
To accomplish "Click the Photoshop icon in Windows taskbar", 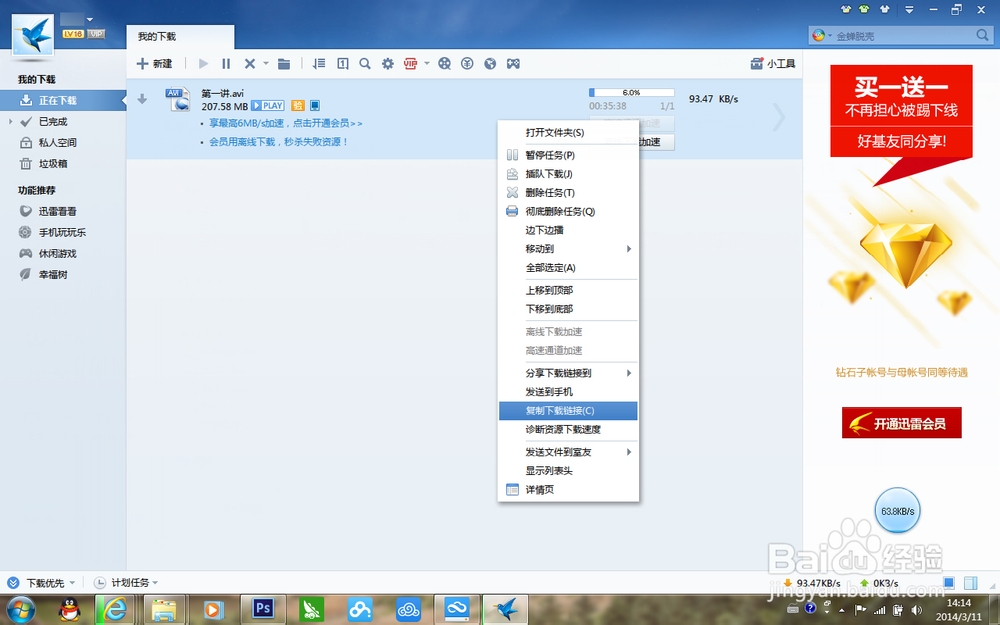I will [263, 609].
